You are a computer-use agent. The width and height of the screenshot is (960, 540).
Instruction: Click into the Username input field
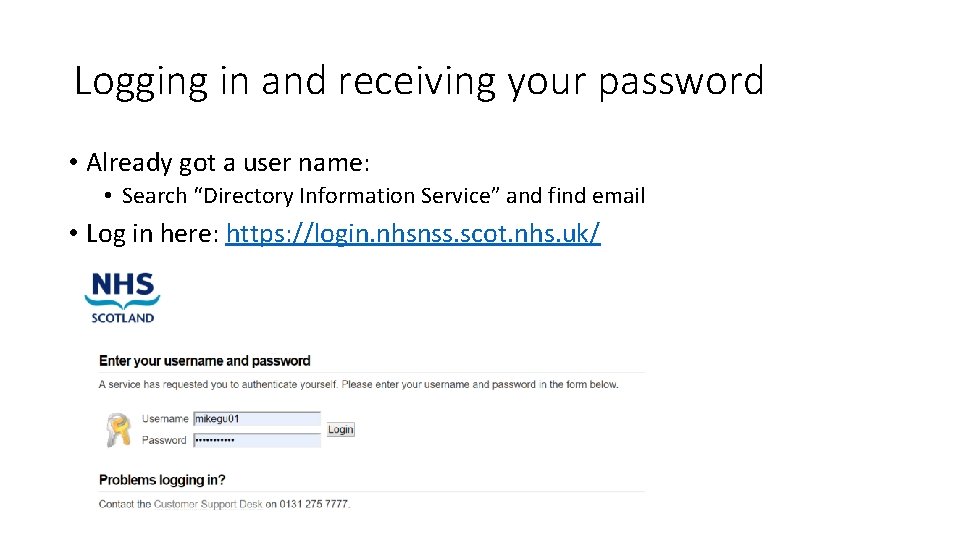[257, 419]
